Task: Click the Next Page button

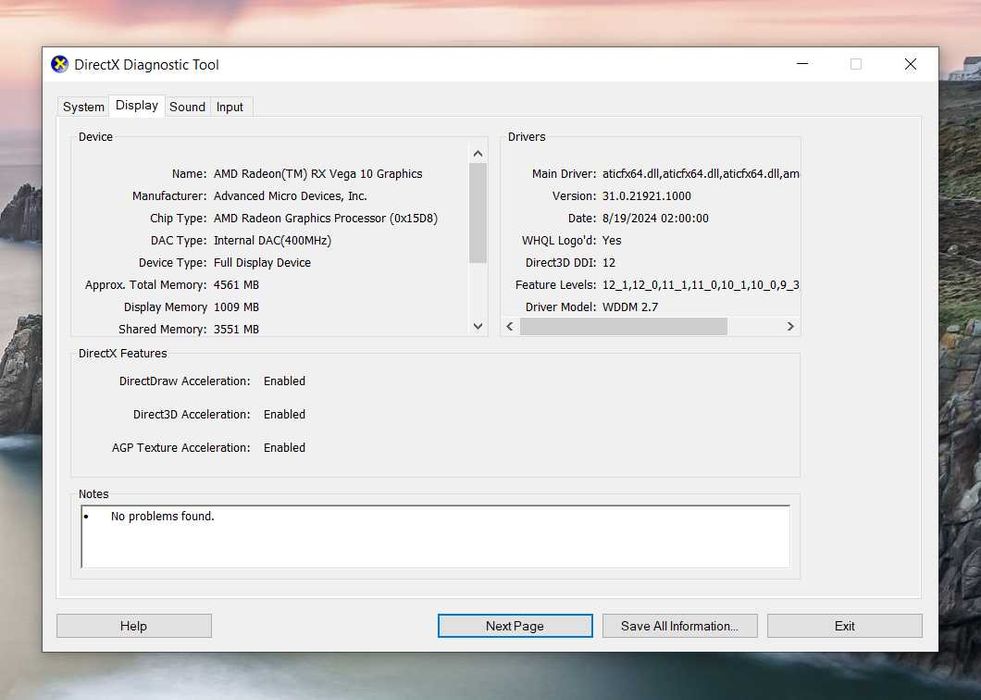Action: tap(515, 626)
